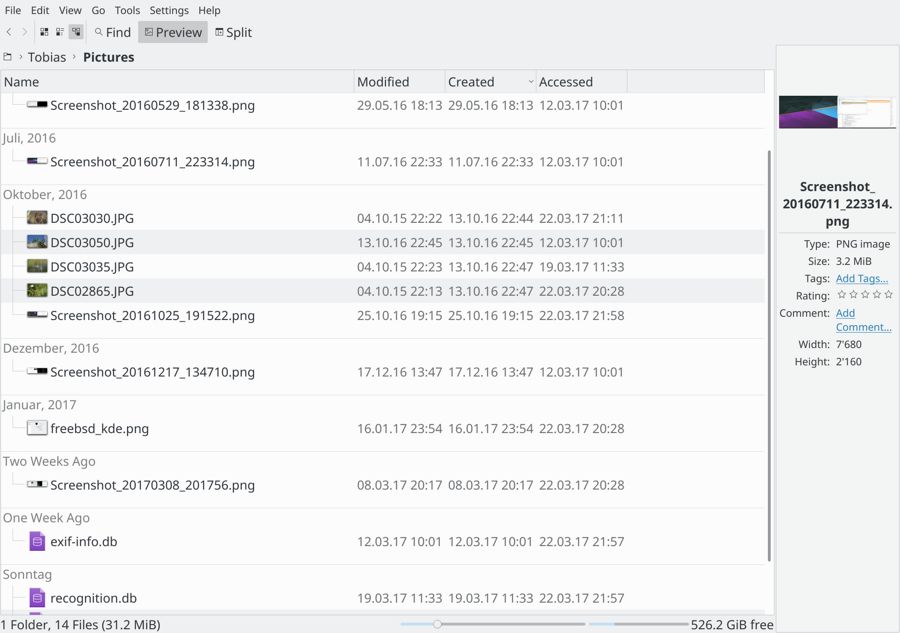The height and width of the screenshot is (633, 900).
Task: Click Tobias in the breadcrumb path
Action: point(47,57)
